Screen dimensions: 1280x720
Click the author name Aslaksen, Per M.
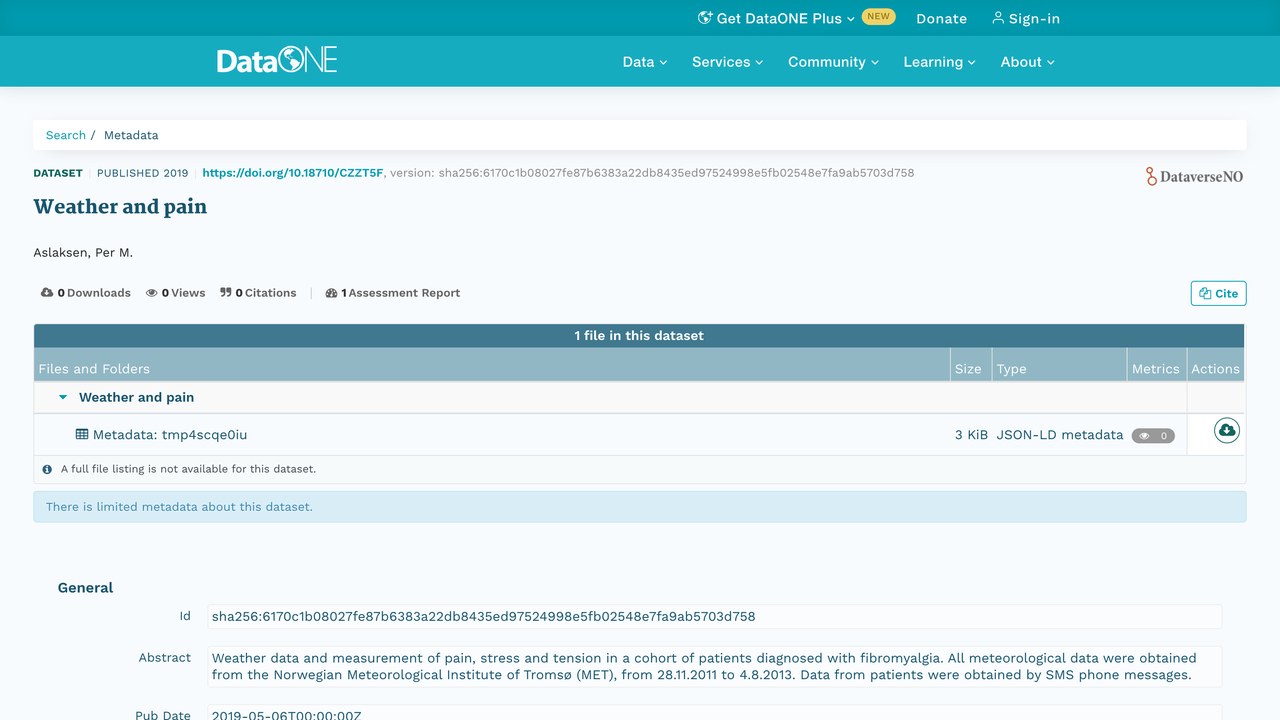click(83, 253)
